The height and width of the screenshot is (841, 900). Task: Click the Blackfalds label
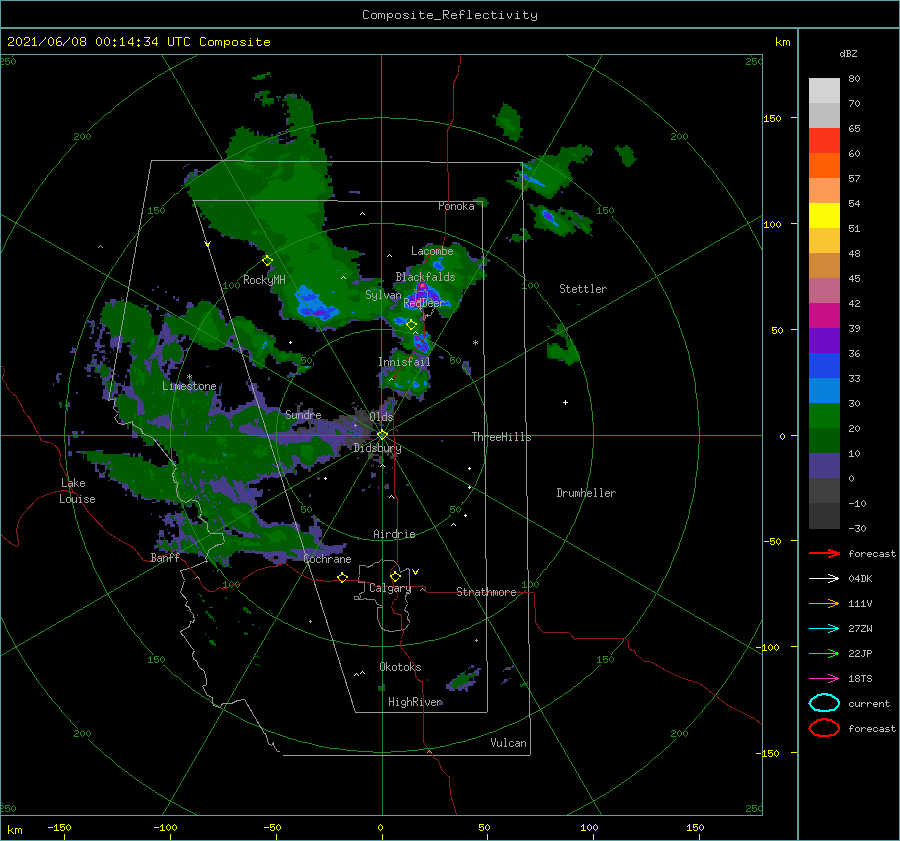point(425,277)
